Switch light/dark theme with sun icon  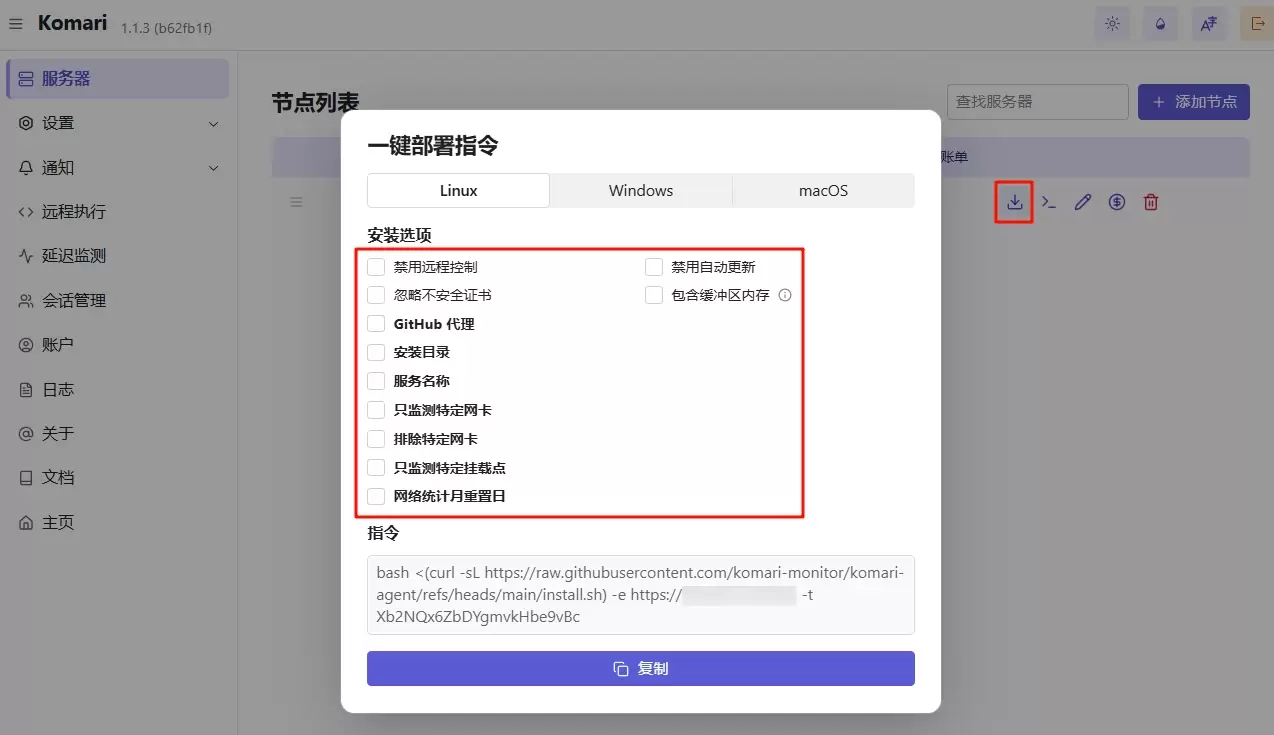(x=1112, y=25)
